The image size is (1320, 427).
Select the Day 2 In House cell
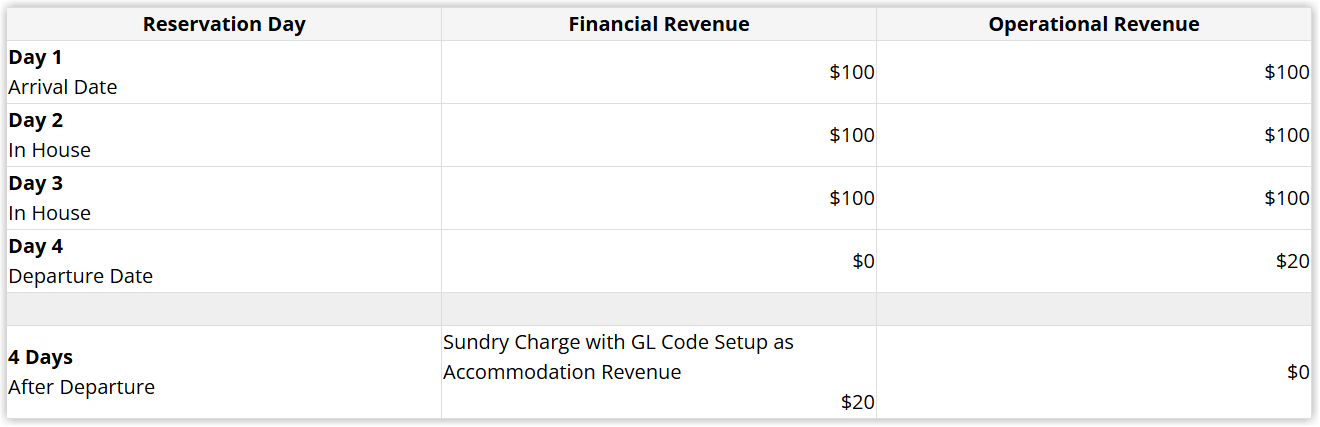[x=224, y=135]
